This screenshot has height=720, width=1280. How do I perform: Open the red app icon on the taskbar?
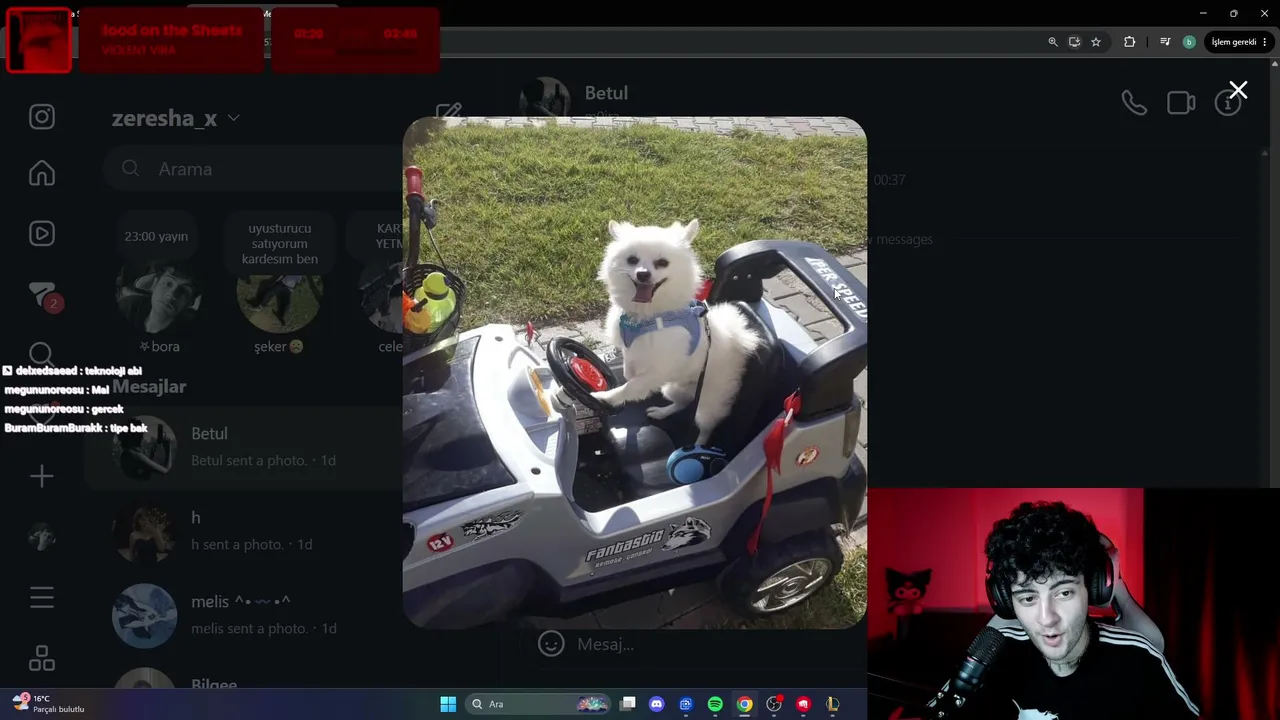point(803,704)
